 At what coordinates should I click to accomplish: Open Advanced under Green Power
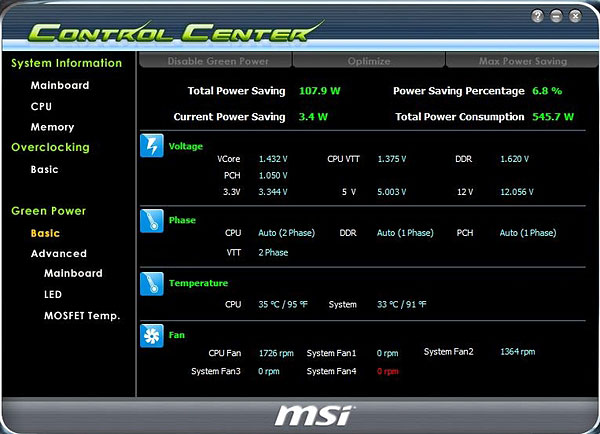coord(59,253)
